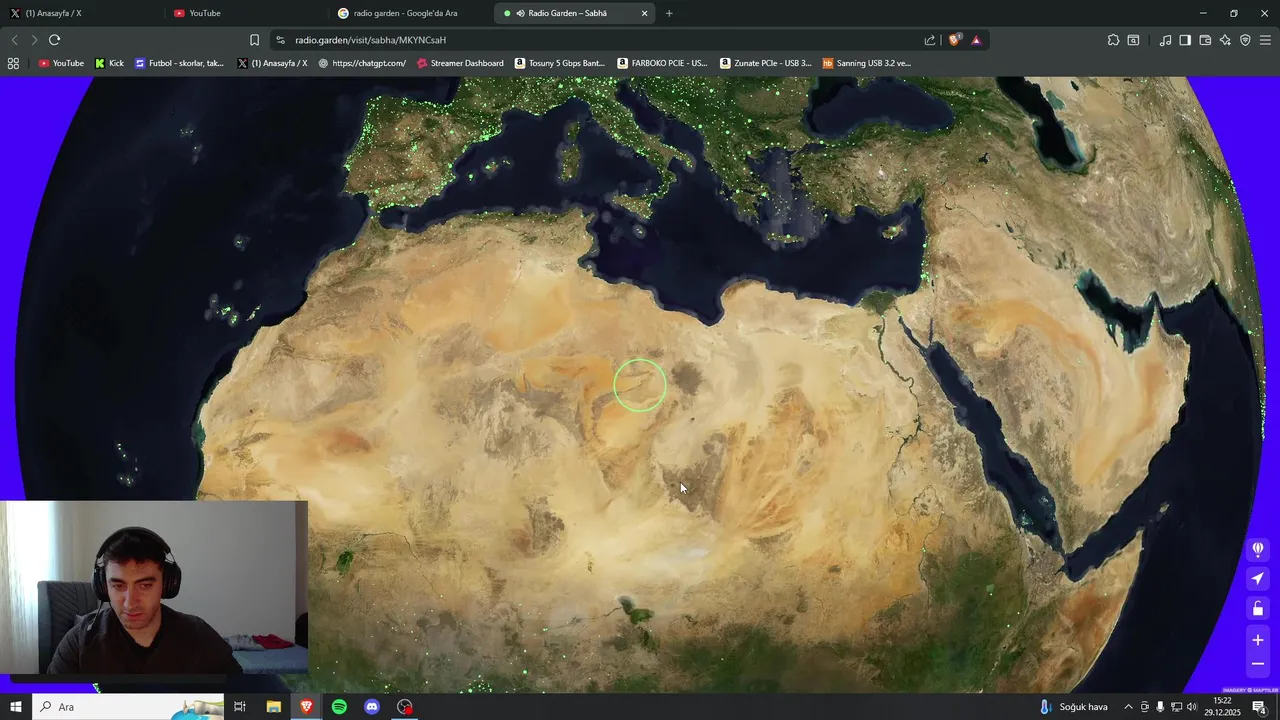Image resolution: width=1280 pixels, height=720 pixels.
Task: Toggle the map lock padlock button
Action: [x=1258, y=609]
